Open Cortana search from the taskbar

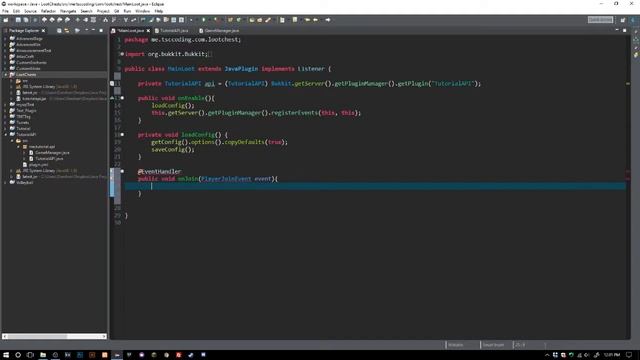click(18, 355)
